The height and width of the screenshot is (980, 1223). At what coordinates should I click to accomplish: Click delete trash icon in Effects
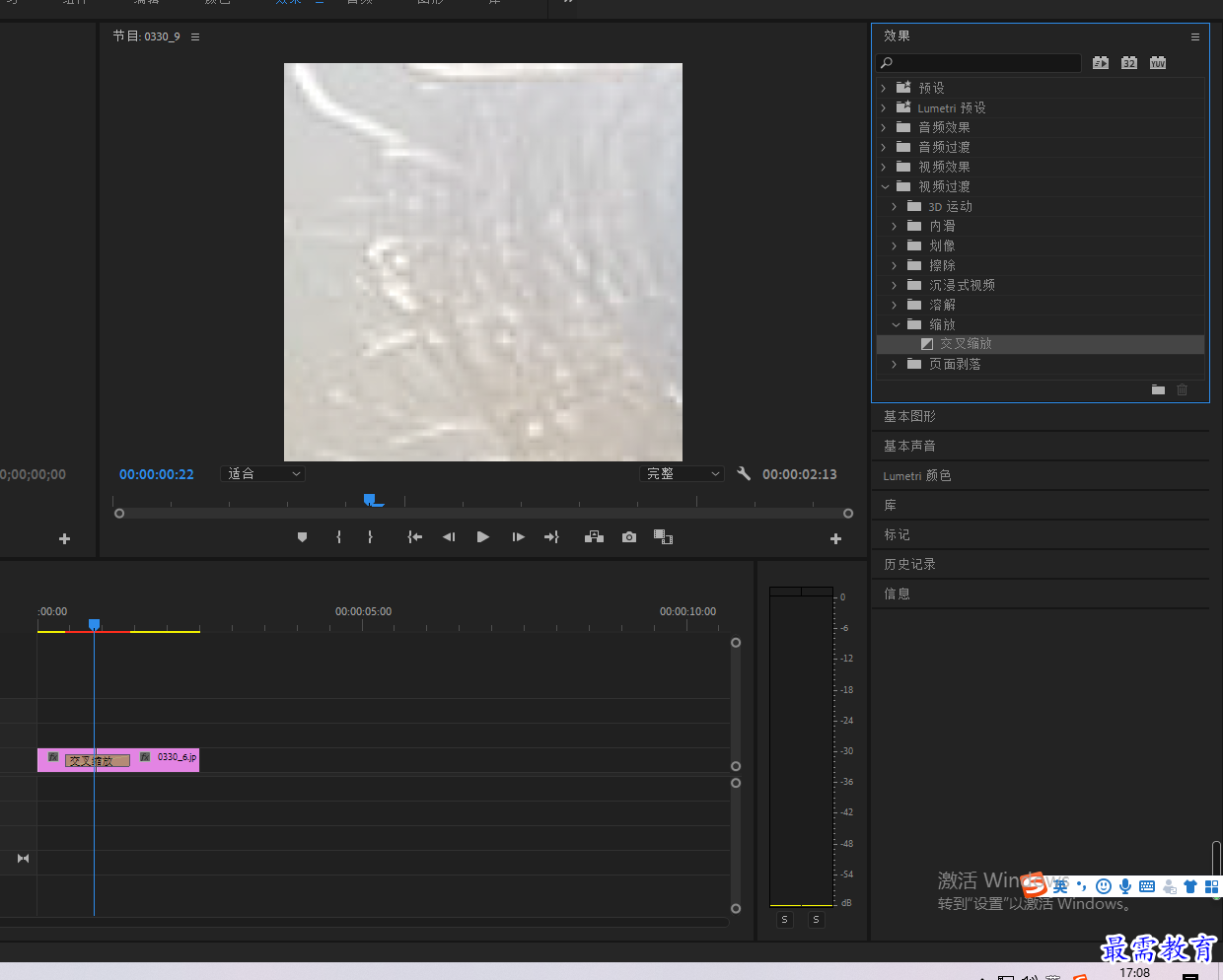tap(1182, 389)
